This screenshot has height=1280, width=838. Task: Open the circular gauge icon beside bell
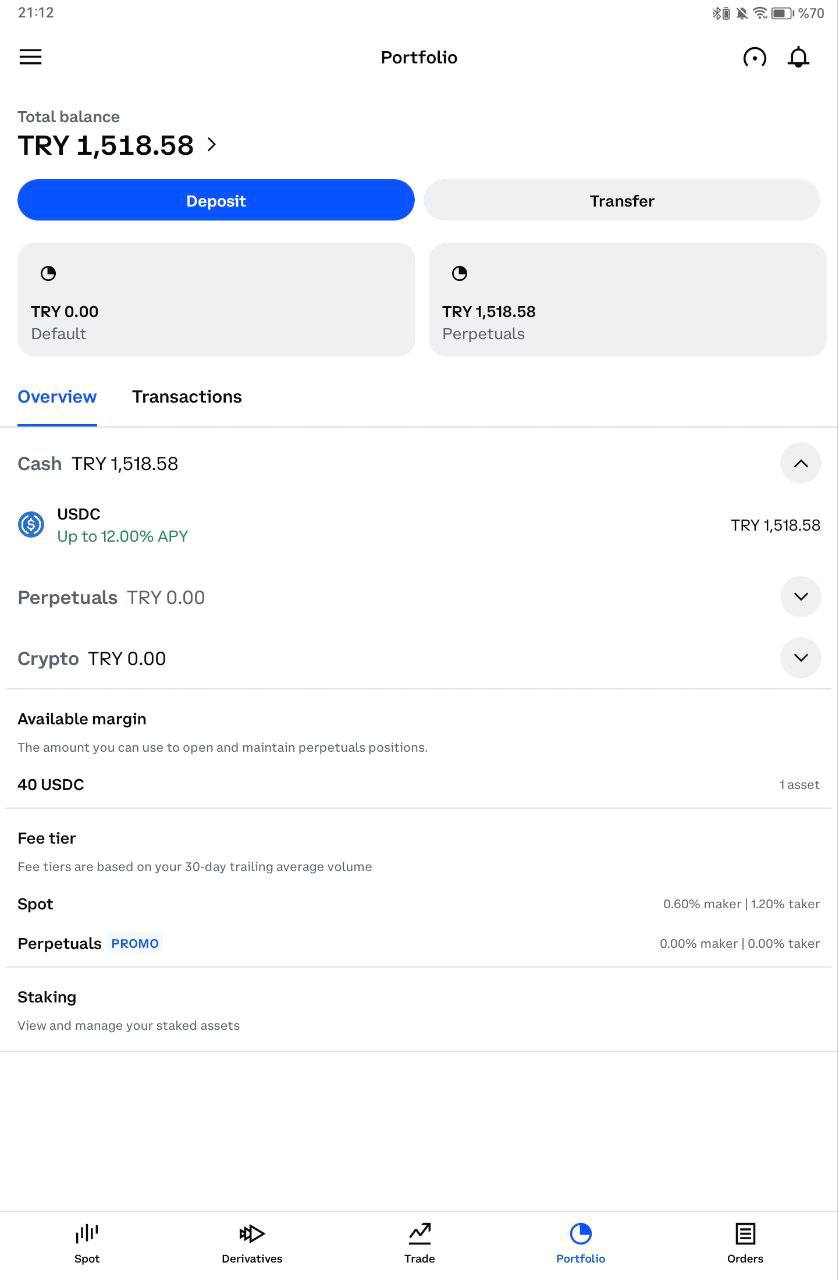tap(755, 57)
